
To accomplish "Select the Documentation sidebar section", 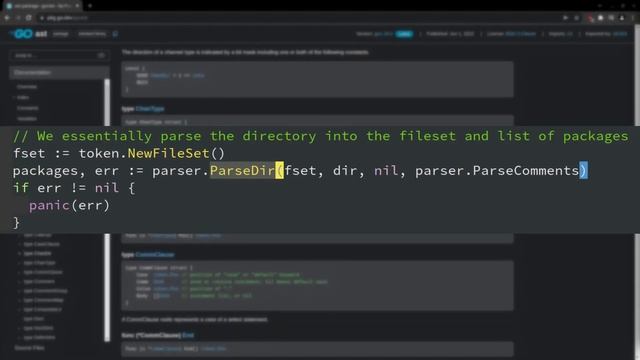I will click(x=59, y=72).
